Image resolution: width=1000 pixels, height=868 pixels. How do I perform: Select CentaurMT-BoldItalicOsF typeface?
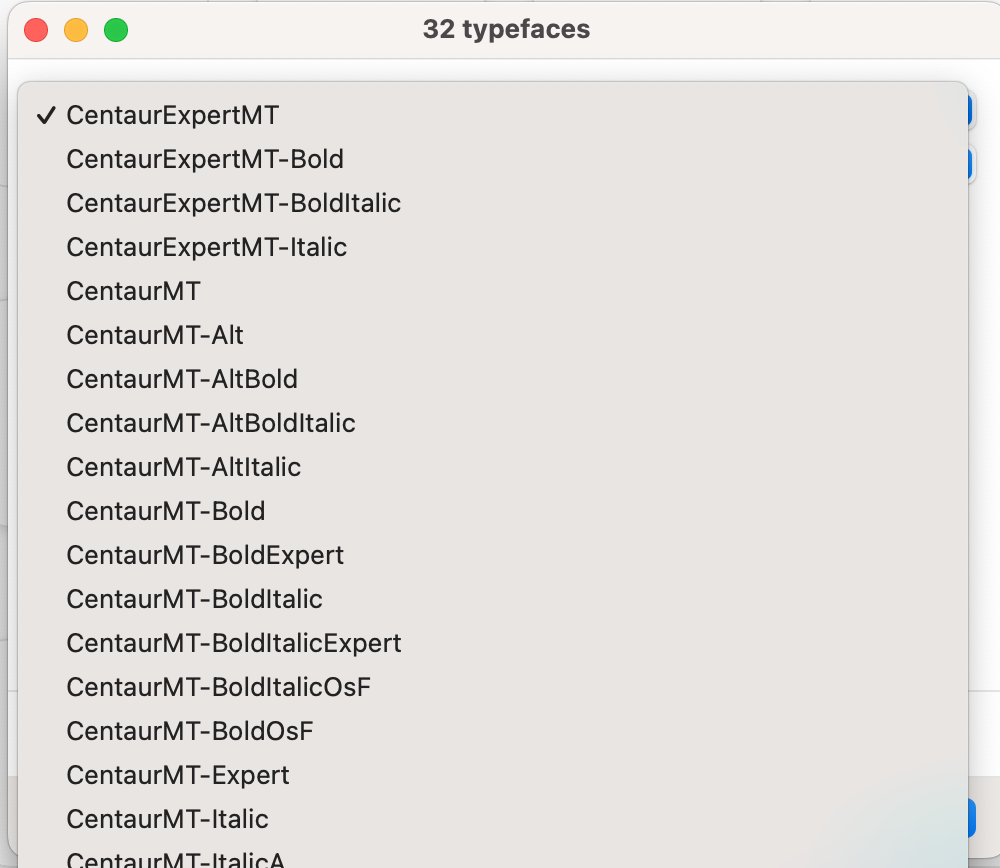point(219,687)
